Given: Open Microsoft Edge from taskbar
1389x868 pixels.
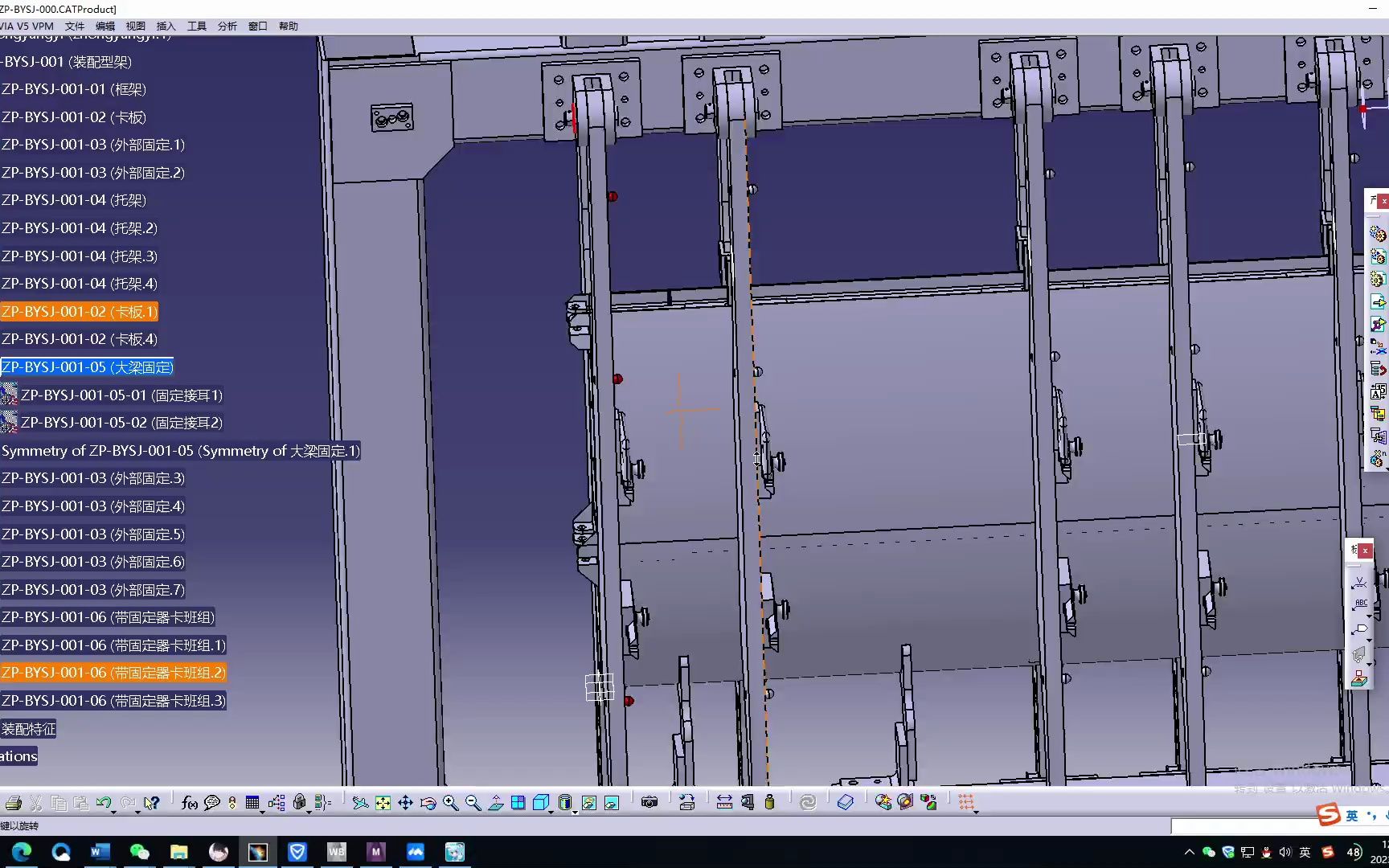Looking at the screenshot, I should click(22, 852).
